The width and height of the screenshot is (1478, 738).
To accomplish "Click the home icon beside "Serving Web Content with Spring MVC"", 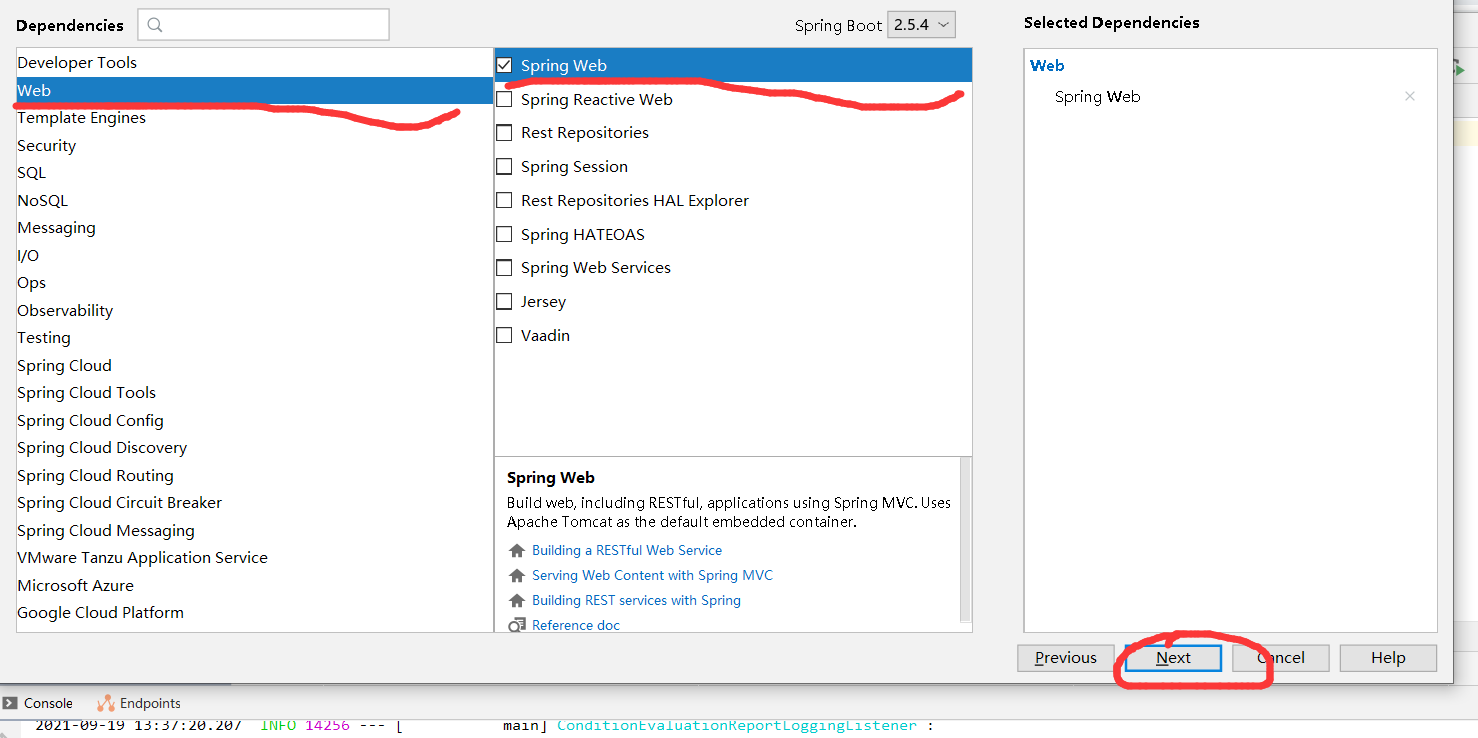I will (516, 575).
